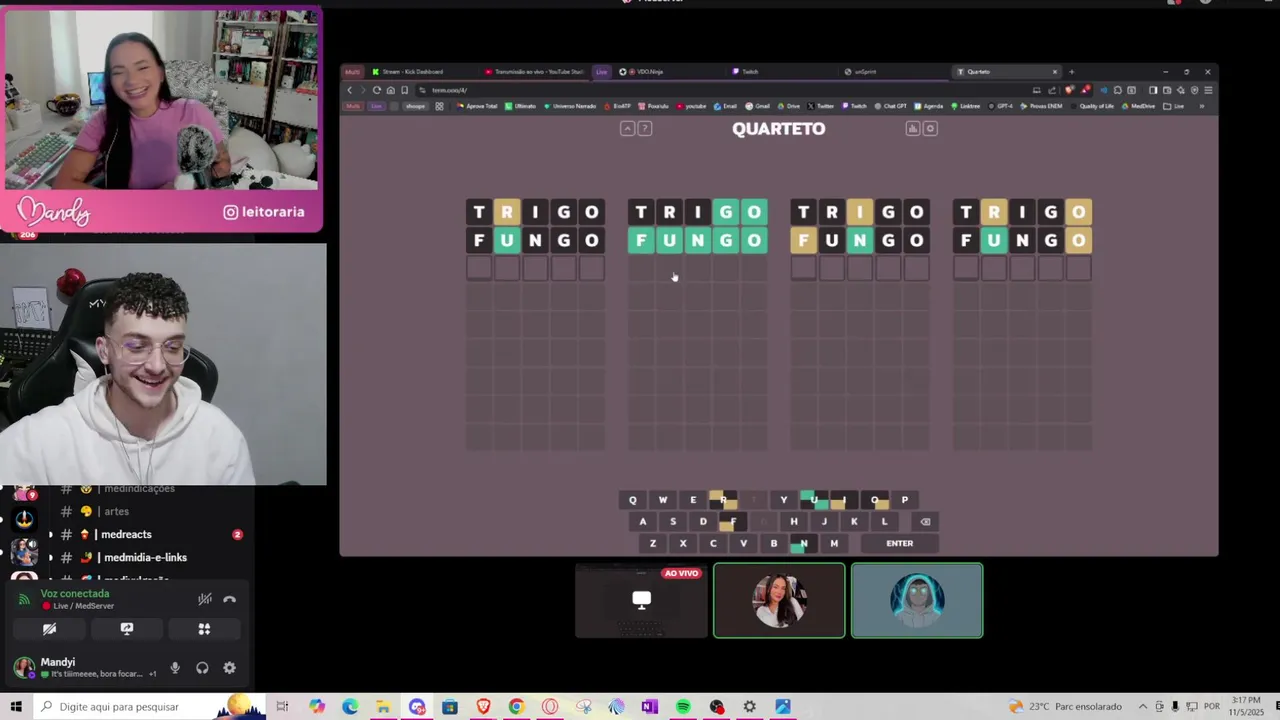
Task: Open Chrome from the taskbar
Action: pos(516,707)
